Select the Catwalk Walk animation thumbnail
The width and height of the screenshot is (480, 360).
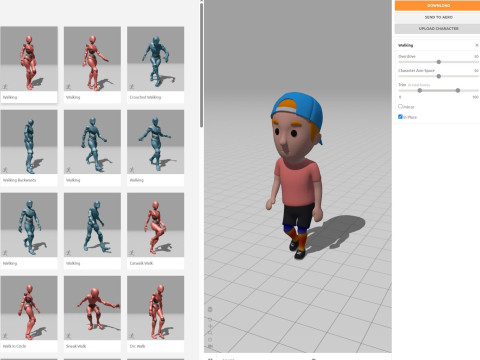coord(155,225)
